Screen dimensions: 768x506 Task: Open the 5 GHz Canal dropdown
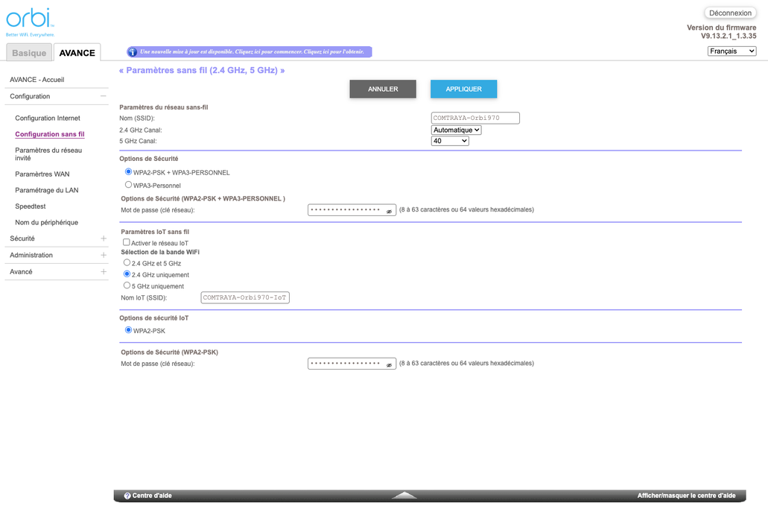[450, 141]
